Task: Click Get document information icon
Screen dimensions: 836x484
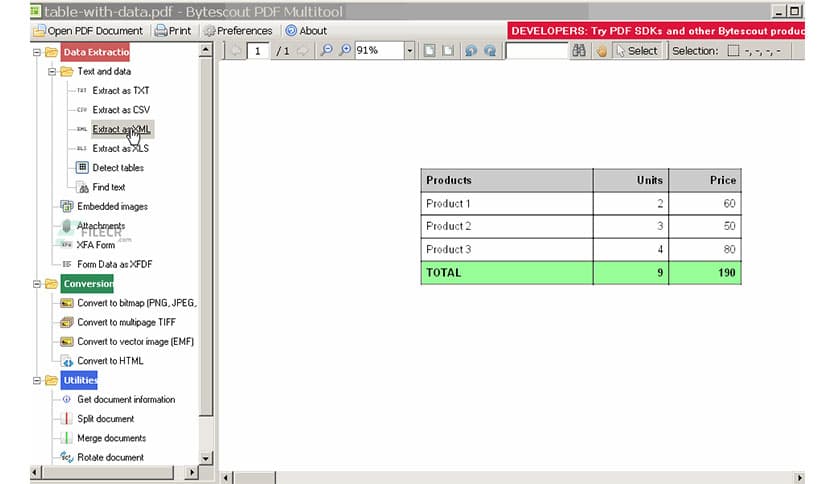Action: (67, 399)
